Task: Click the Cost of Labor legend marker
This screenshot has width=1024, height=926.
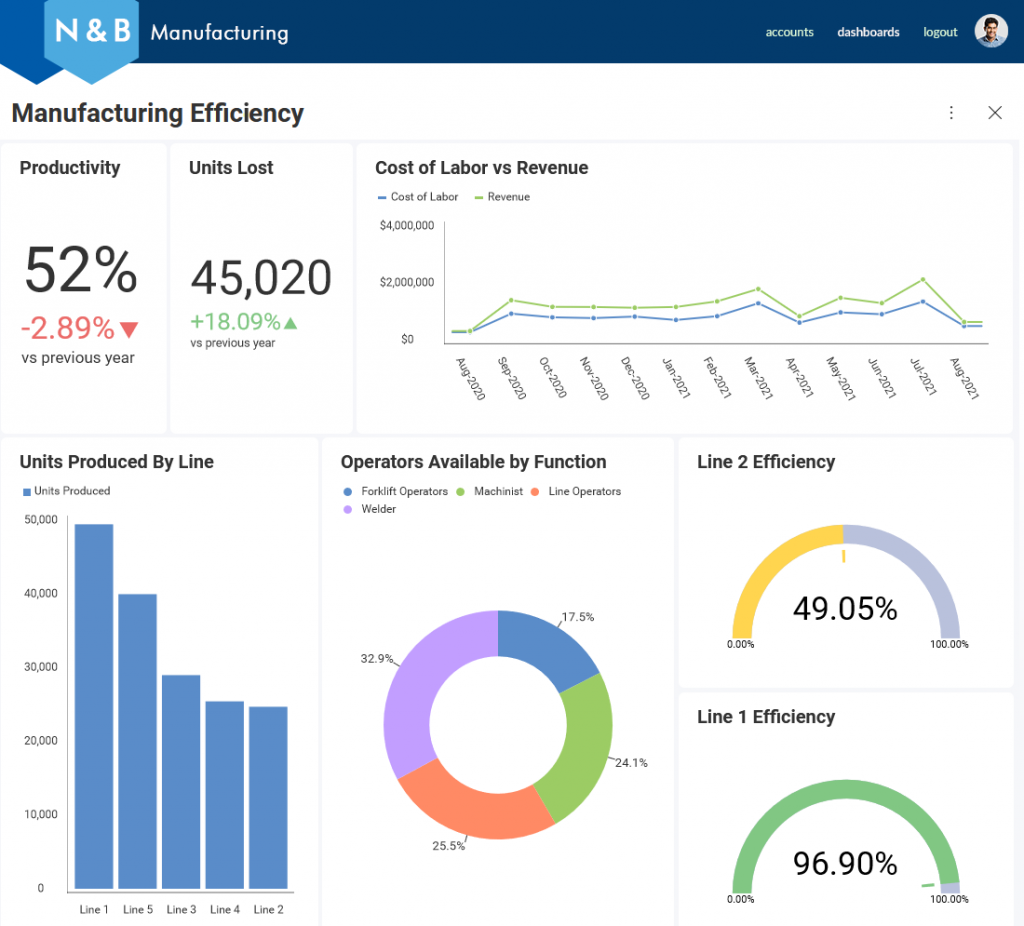Action: [383, 197]
